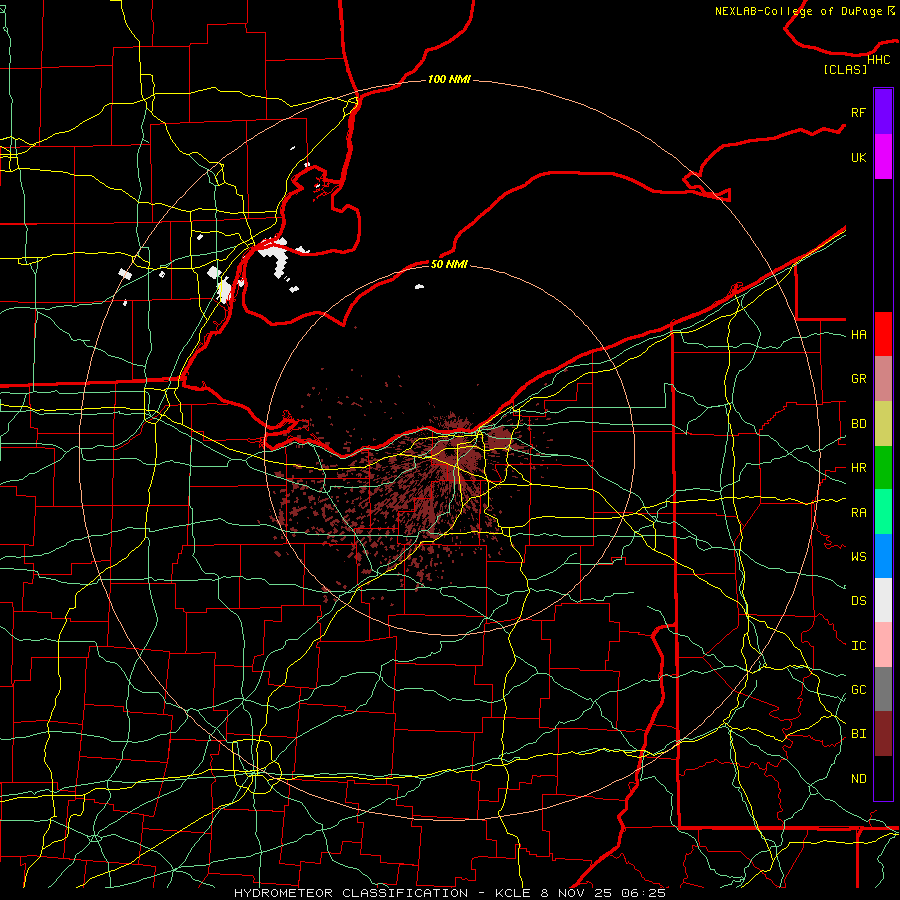Click the DS legend label

[x=859, y=601]
